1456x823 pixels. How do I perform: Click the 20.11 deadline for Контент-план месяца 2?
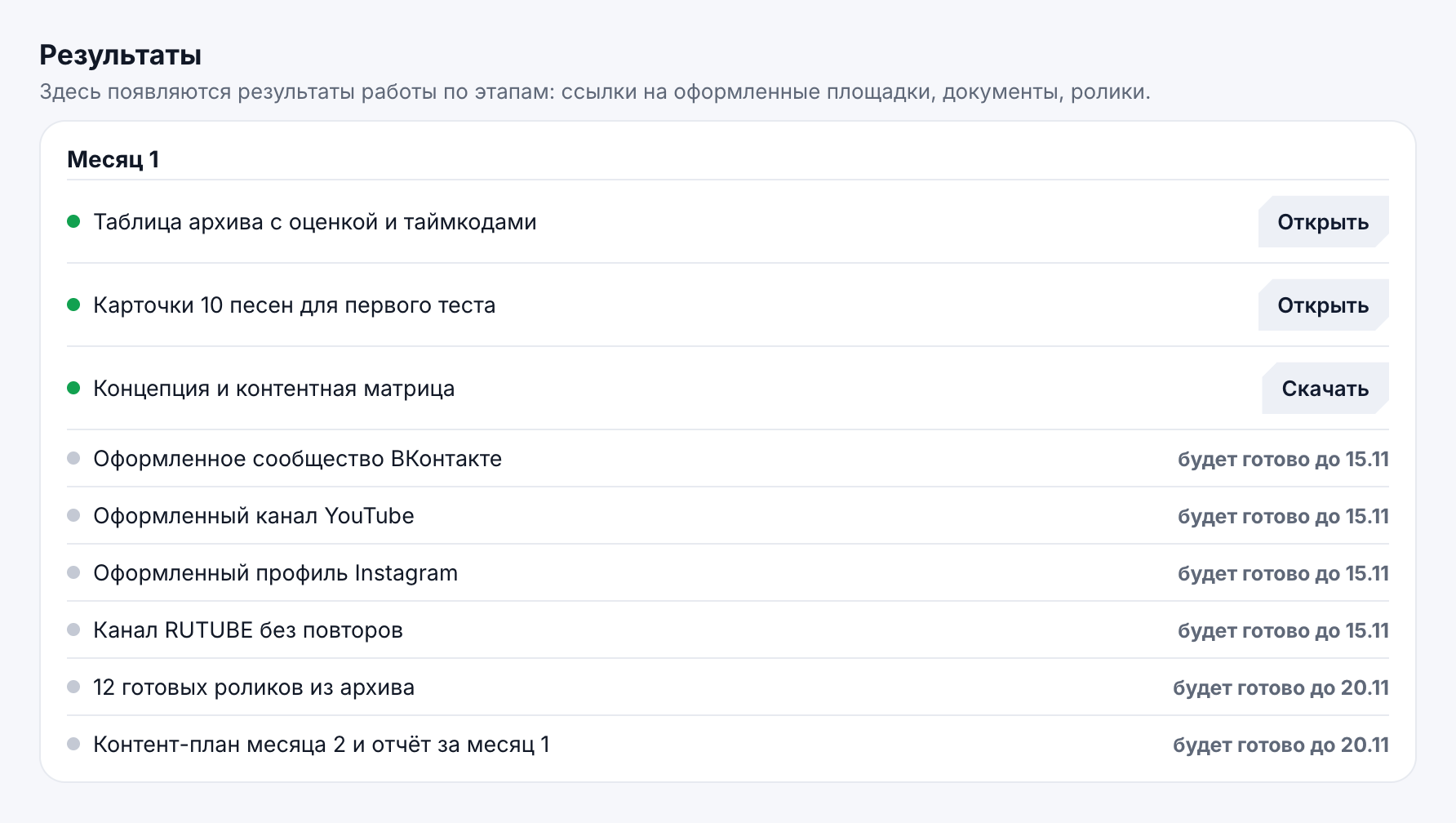[x=1281, y=745]
